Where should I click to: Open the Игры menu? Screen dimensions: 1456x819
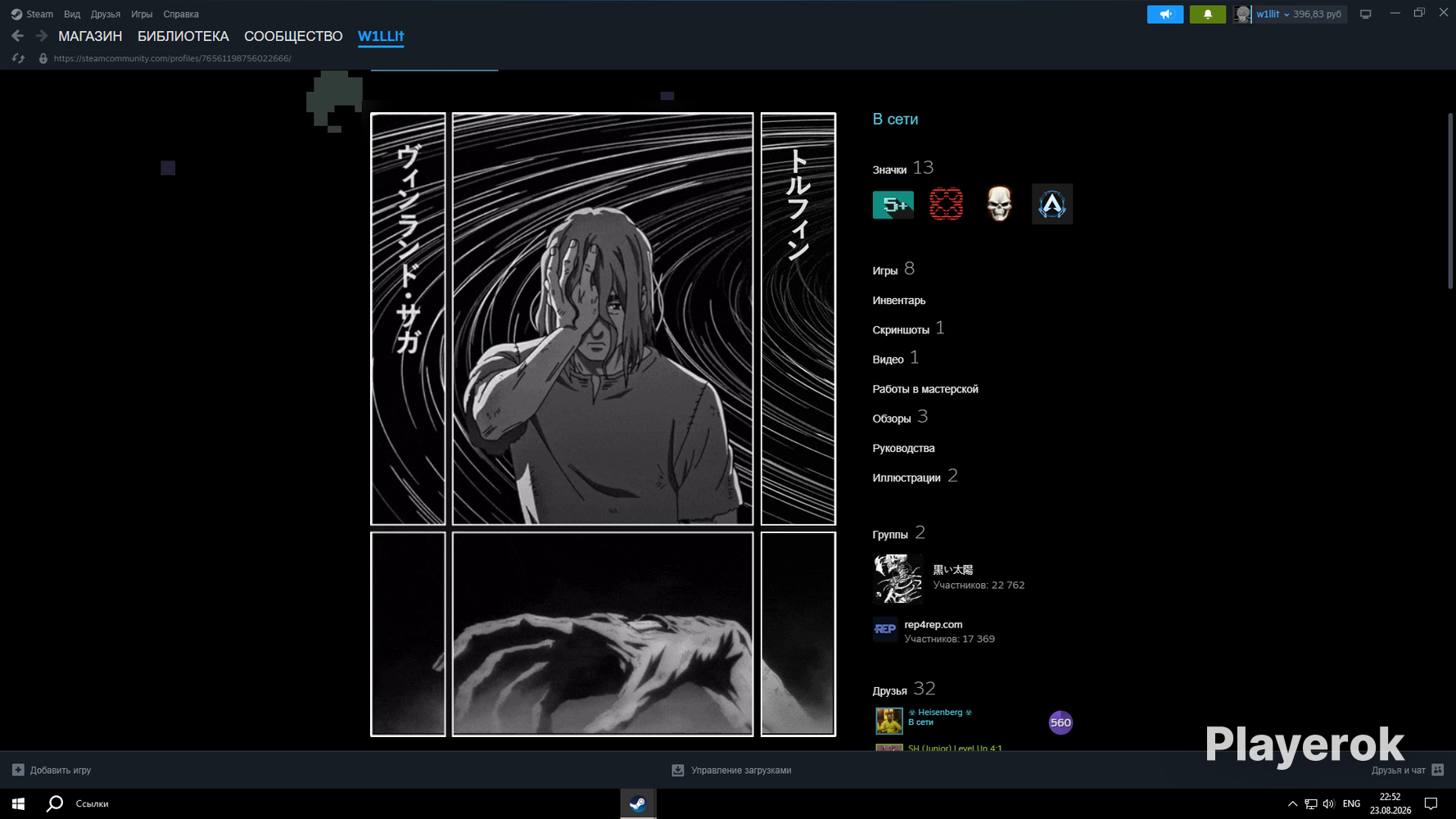pos(142,14)
